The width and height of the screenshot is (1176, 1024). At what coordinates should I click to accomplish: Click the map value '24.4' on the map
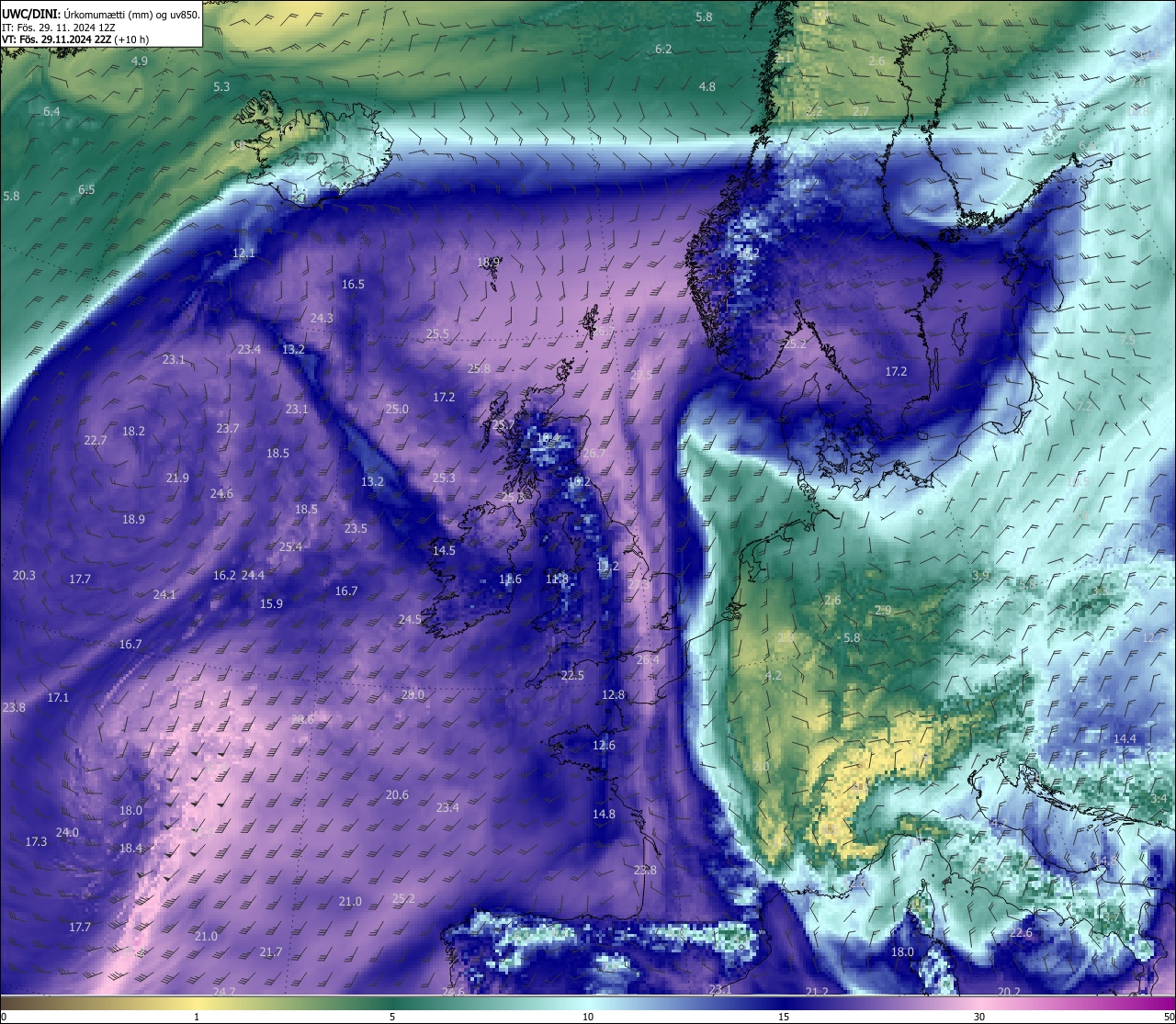click(x=253, y=576)
